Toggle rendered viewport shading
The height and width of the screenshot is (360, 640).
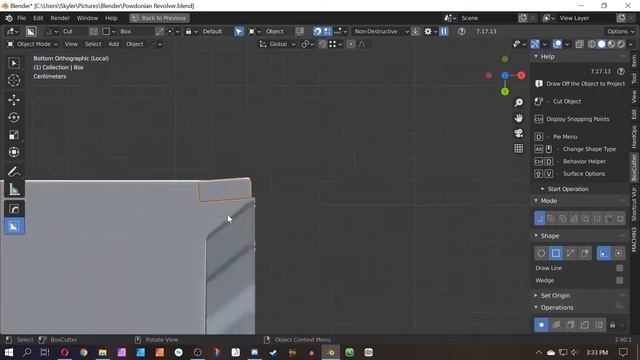(x=621, y=44)
